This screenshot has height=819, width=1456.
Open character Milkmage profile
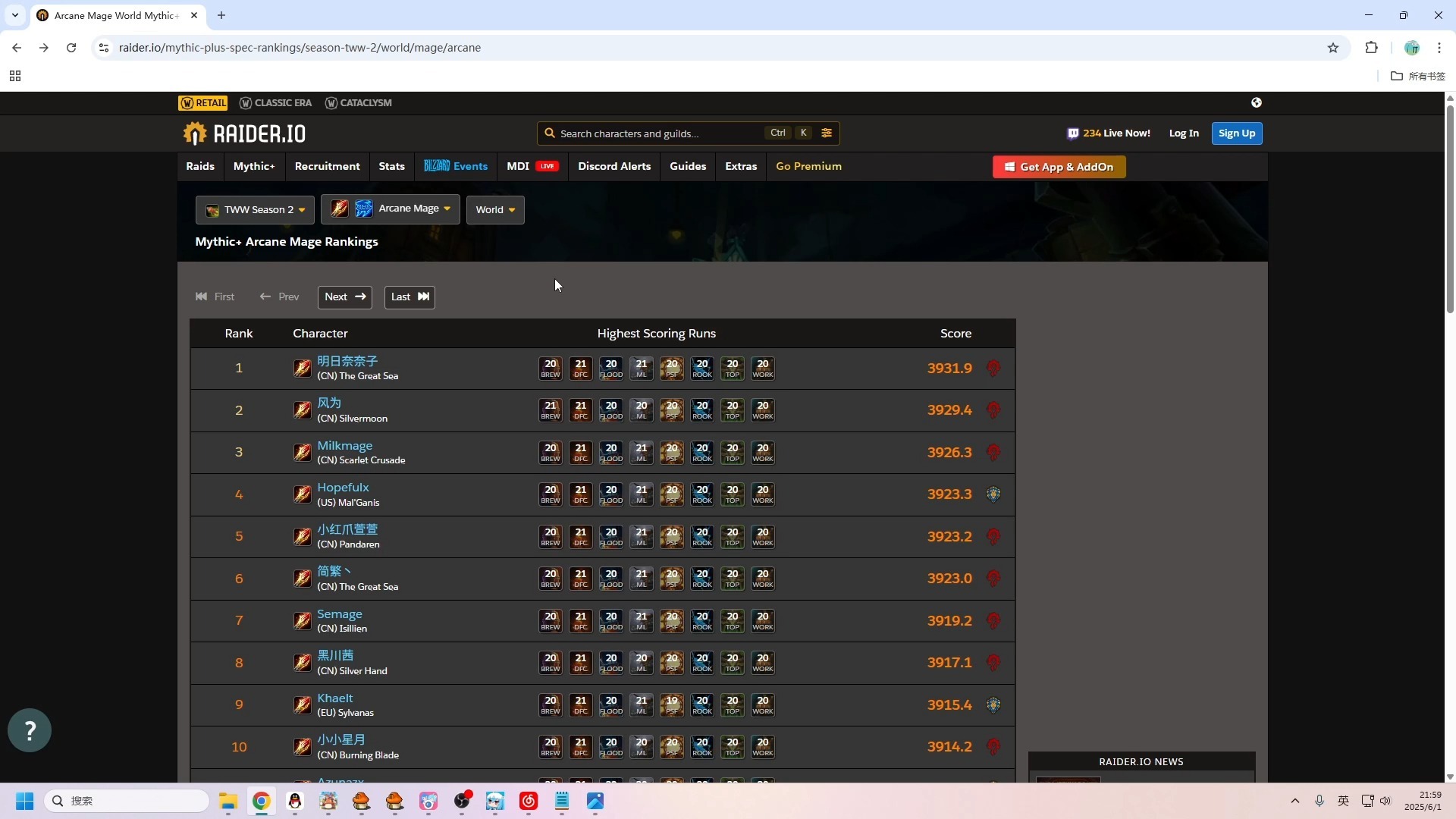345,446
